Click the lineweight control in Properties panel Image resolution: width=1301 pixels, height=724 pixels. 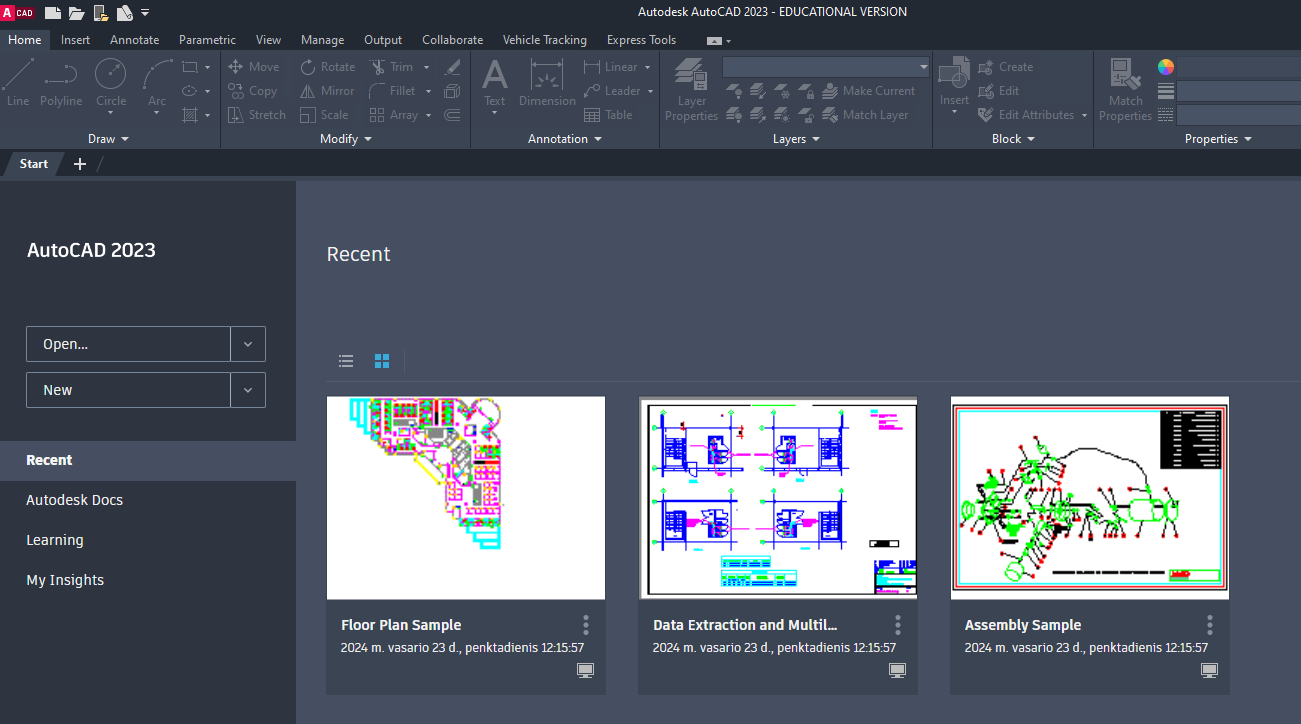[1166, 91]
